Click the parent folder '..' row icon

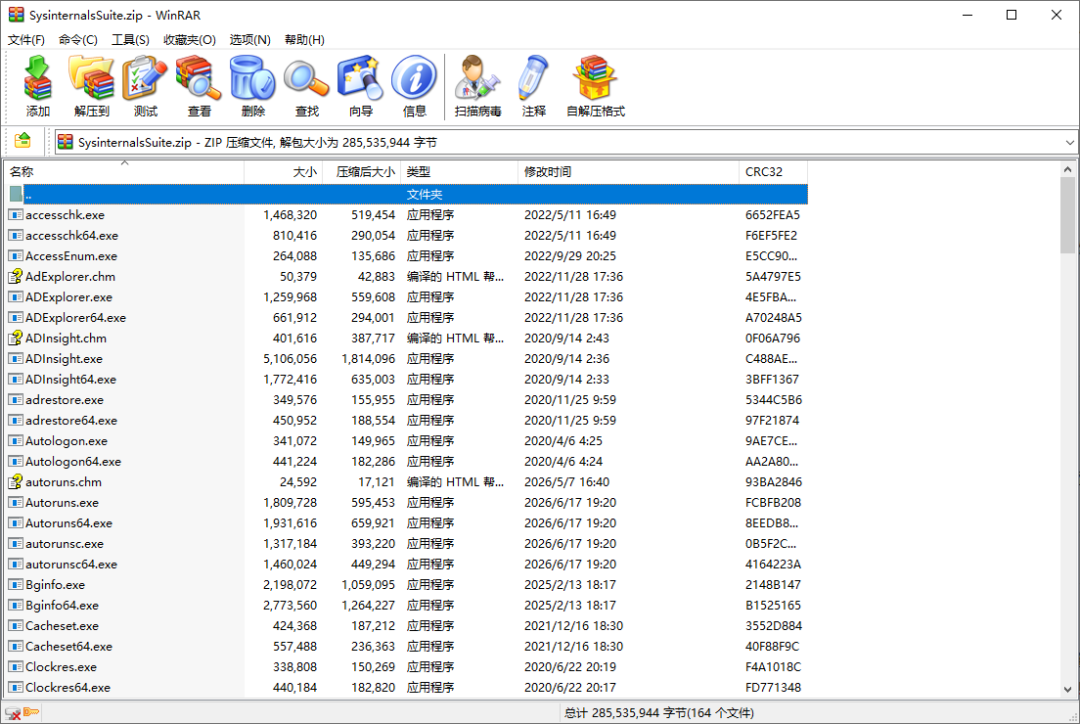(x=16, y=194)
